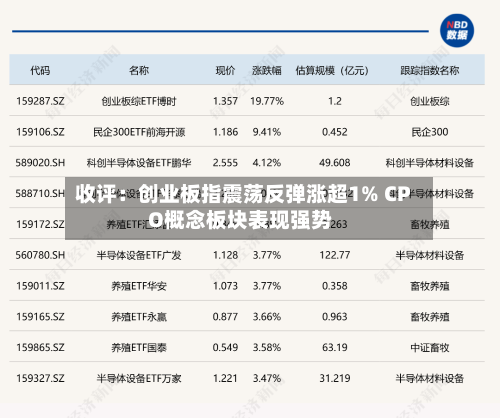Image resolution: width=500 pixels, height=418 pixels.
Task: Click the name 养殖ETF国泰
Action: pos(139,348)
